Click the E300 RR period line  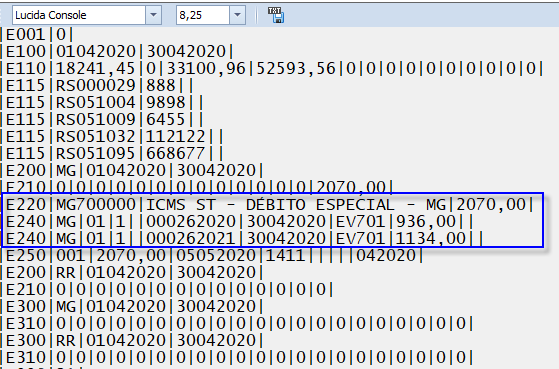132,340
